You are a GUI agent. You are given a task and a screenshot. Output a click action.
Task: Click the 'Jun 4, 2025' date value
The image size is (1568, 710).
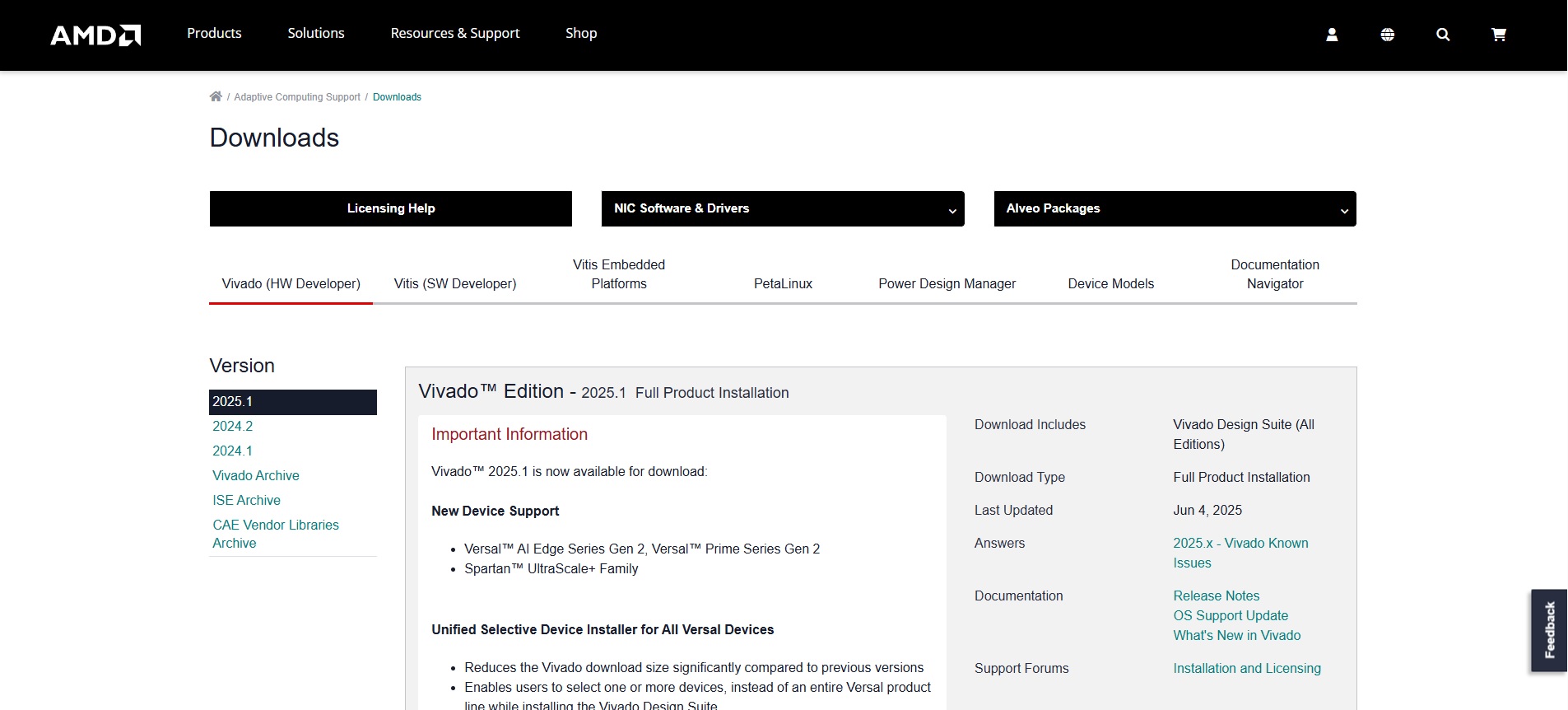point(1207,510)
